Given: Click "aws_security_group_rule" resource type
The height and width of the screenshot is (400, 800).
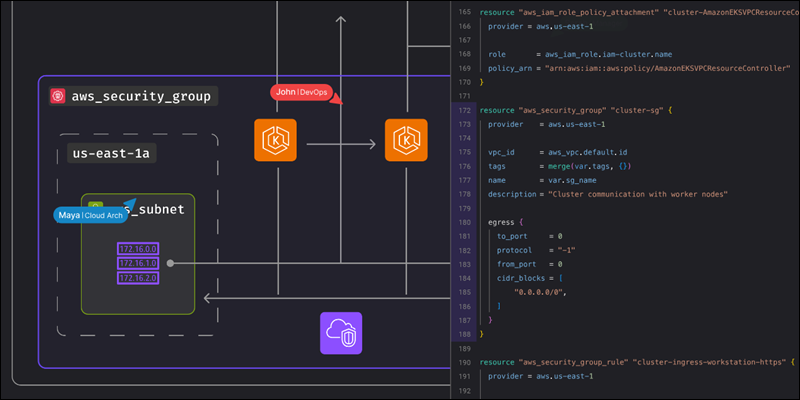Looking at the screenshot, I should (572, 362).
